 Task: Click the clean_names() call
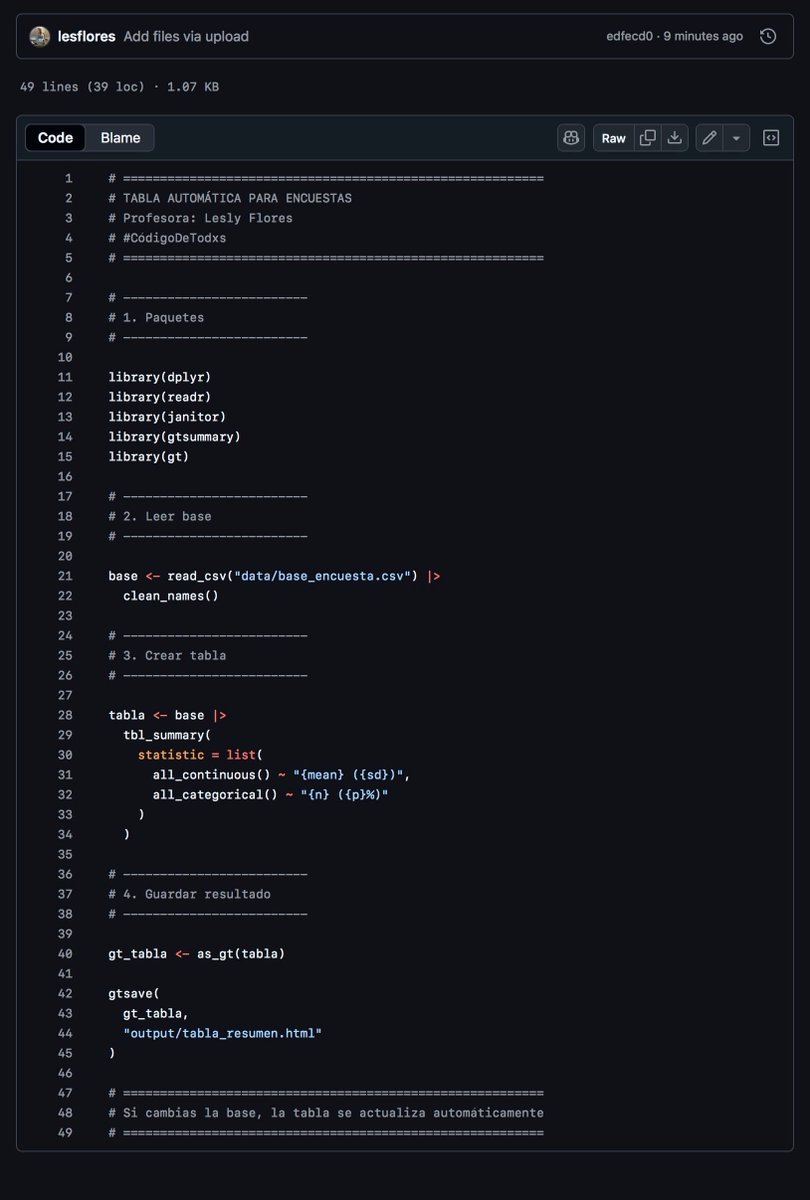click(x=171, y=596)
